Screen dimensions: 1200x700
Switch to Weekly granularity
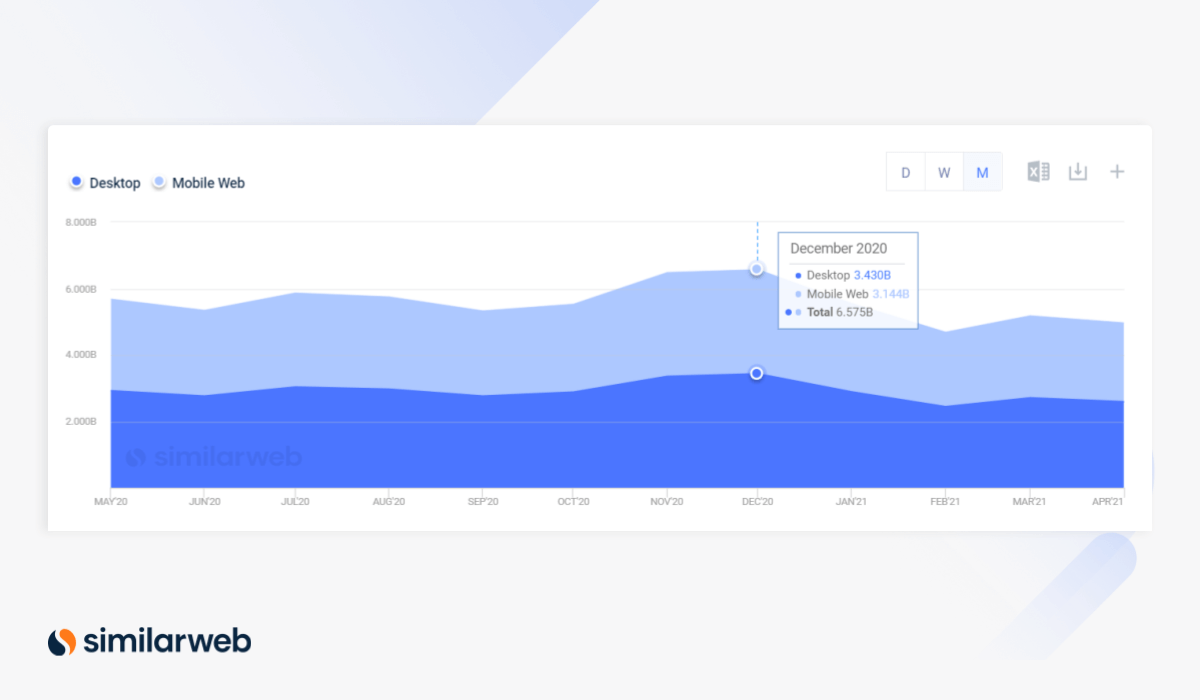coord(944,171)
